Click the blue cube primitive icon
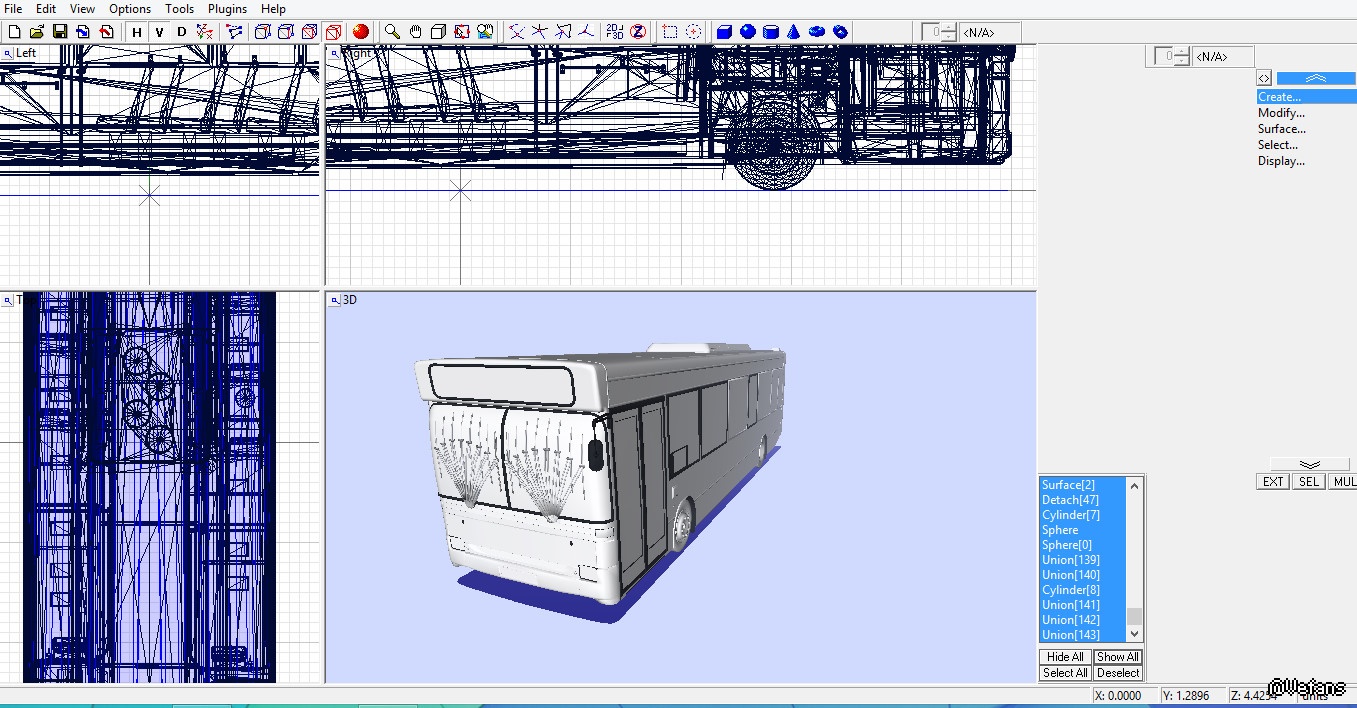This screenshot has width=1357, height=708. coord(725,32)
